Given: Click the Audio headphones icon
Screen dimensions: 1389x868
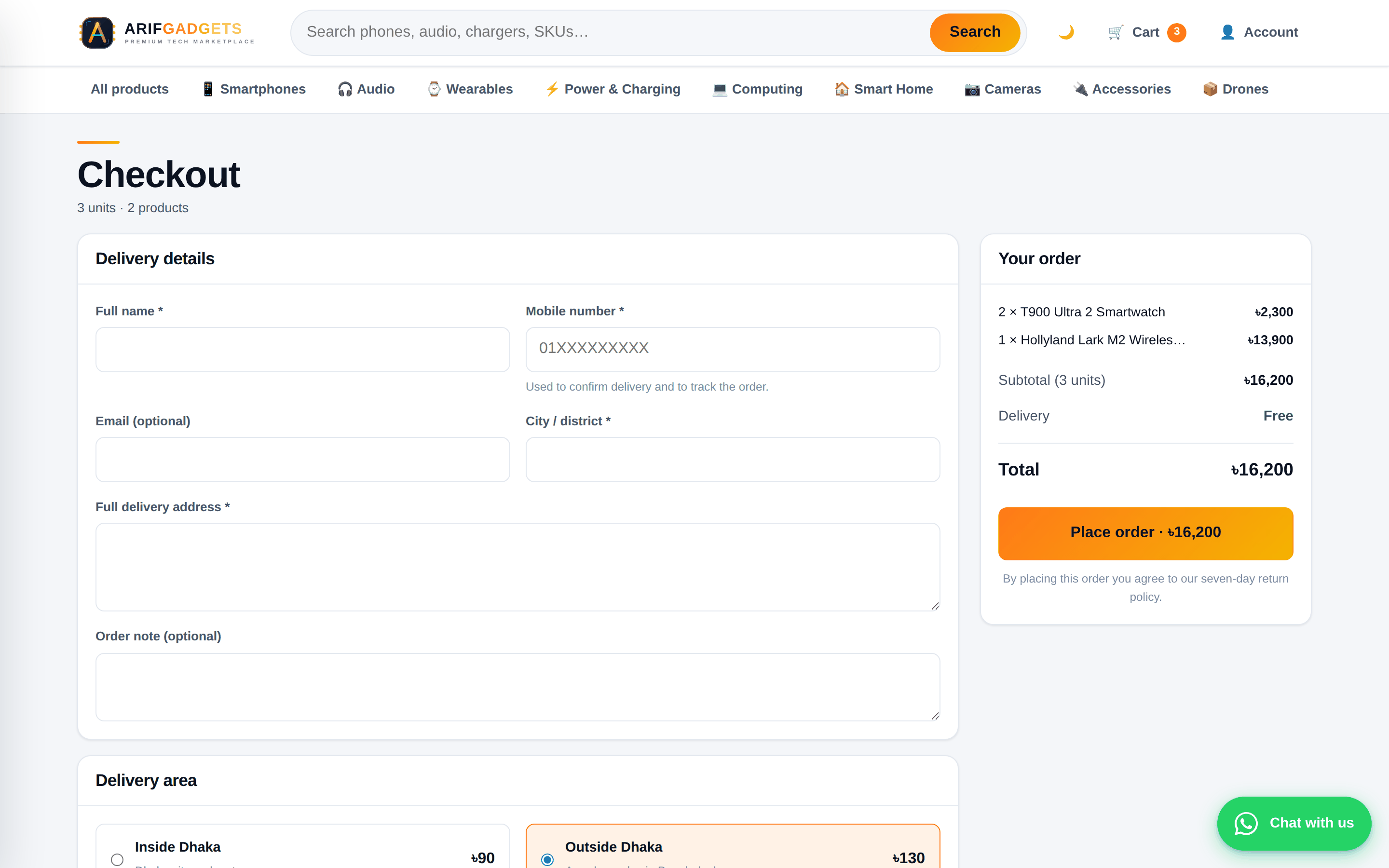Looking at the screenshot, I should click(345, 89).
